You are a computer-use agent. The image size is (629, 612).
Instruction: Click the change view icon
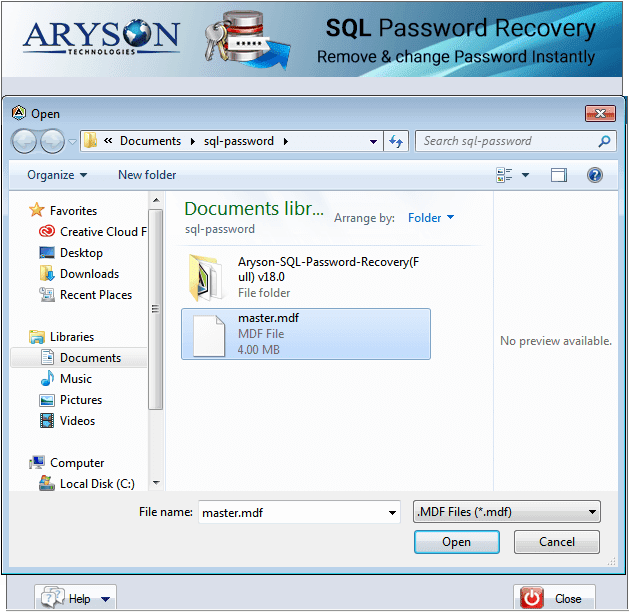click(504, 175)
